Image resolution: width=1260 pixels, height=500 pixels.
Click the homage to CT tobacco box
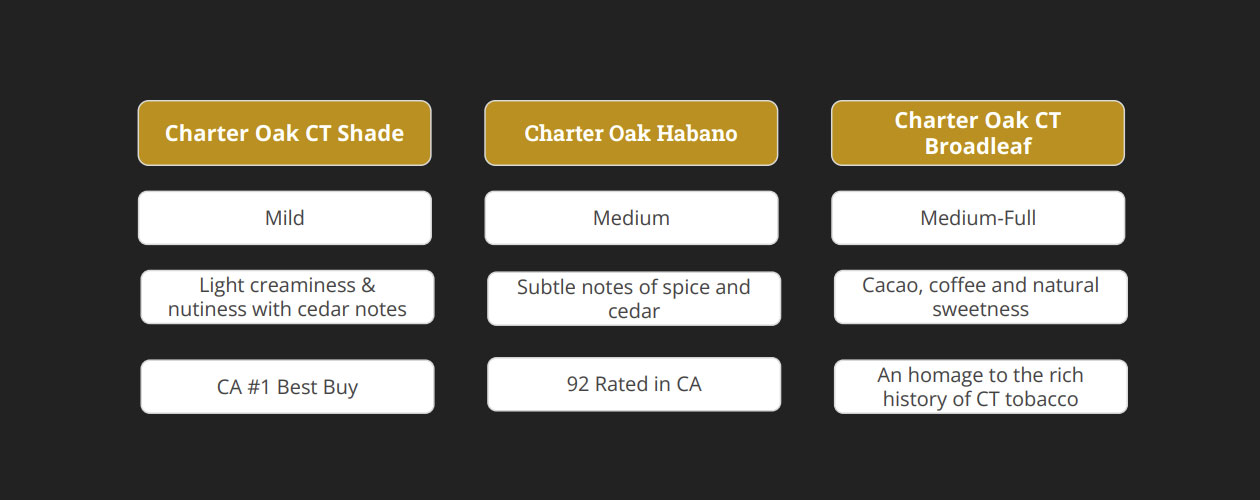click(981, 387)
